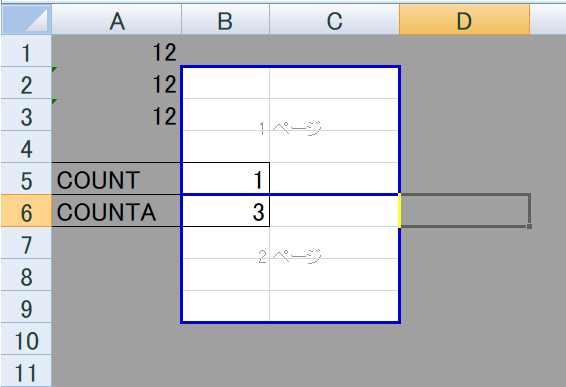Click cell A1 containing 12
566x387 pixels.
pyautogui.click(x=117, y=51)
